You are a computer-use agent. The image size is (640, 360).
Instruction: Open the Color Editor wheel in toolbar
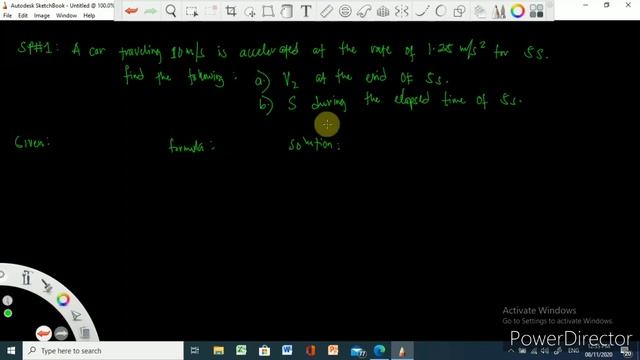pyautogui.click(x=517, y=11)
